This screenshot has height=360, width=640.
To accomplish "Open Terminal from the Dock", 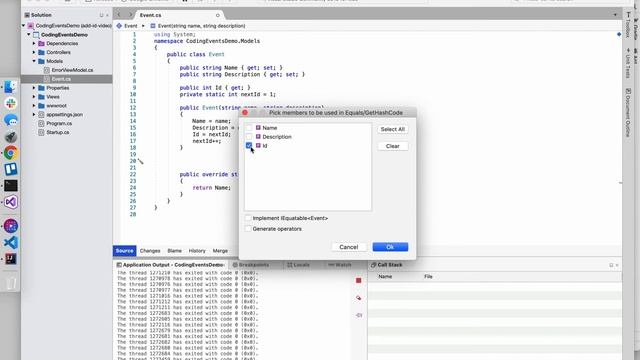I will (x=11, y=186).
